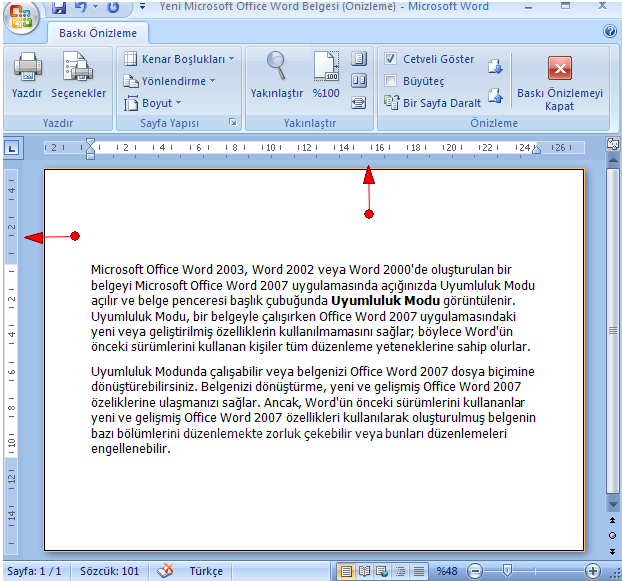
Task: Switch to Draft view
Action: pyautogui.click(x=419, y=571)
